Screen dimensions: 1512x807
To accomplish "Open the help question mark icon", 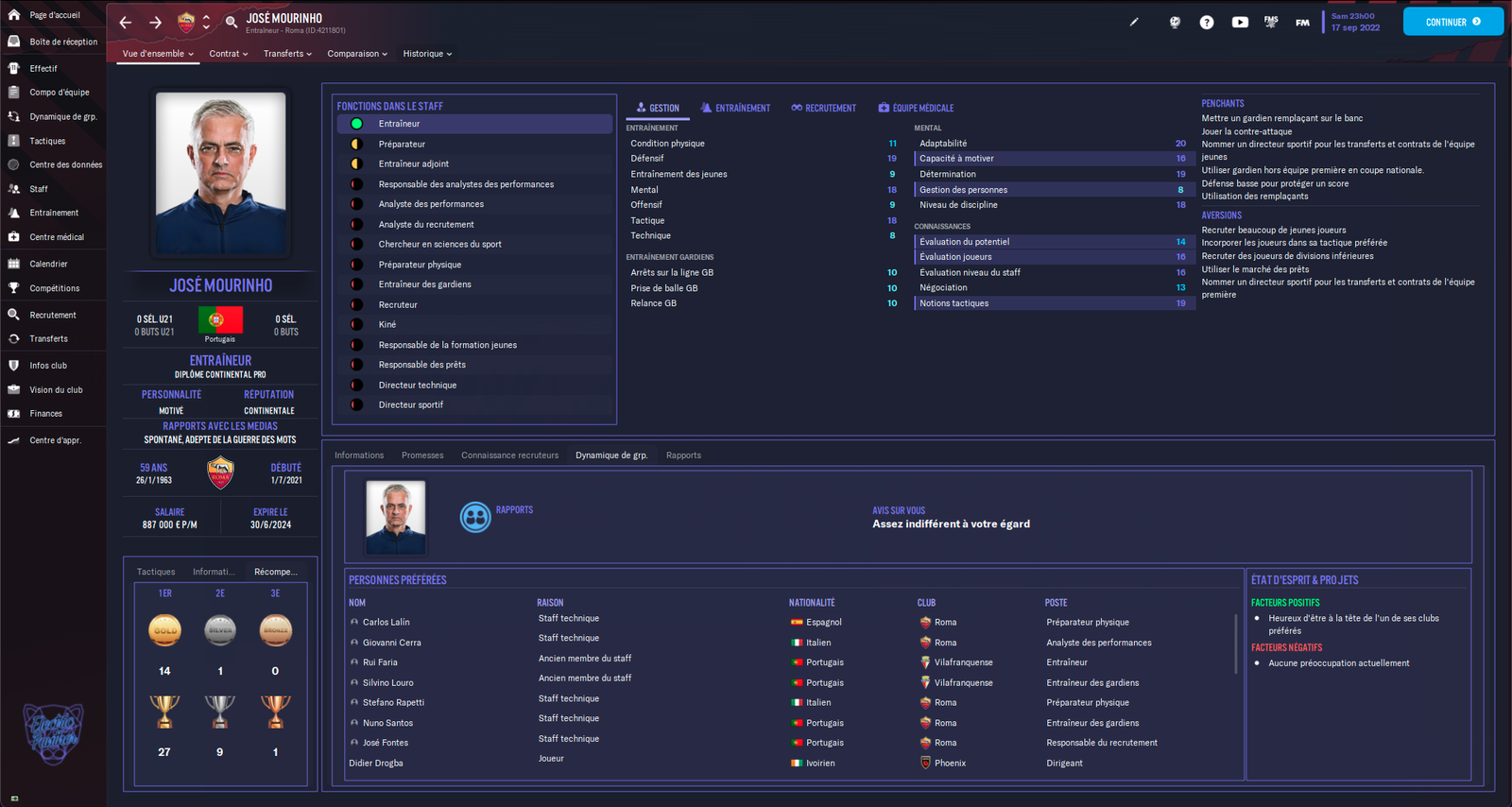I will click(1207, 23).
